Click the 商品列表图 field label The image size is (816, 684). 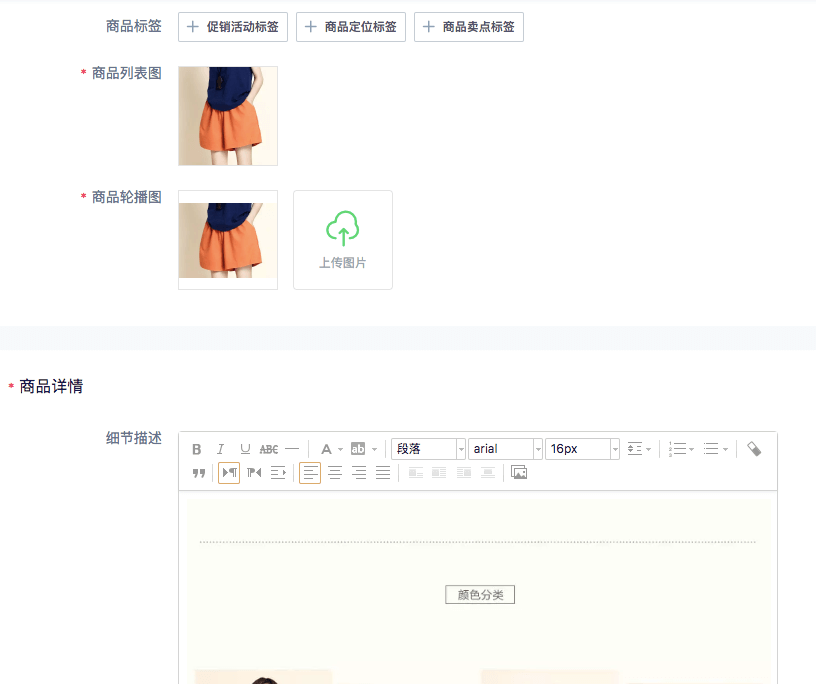(126, 73)
